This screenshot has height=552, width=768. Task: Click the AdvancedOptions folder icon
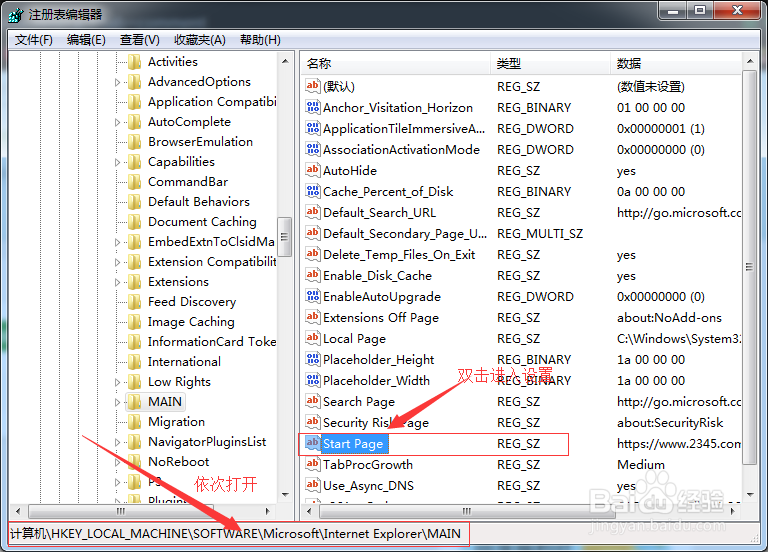pos(134,82)
